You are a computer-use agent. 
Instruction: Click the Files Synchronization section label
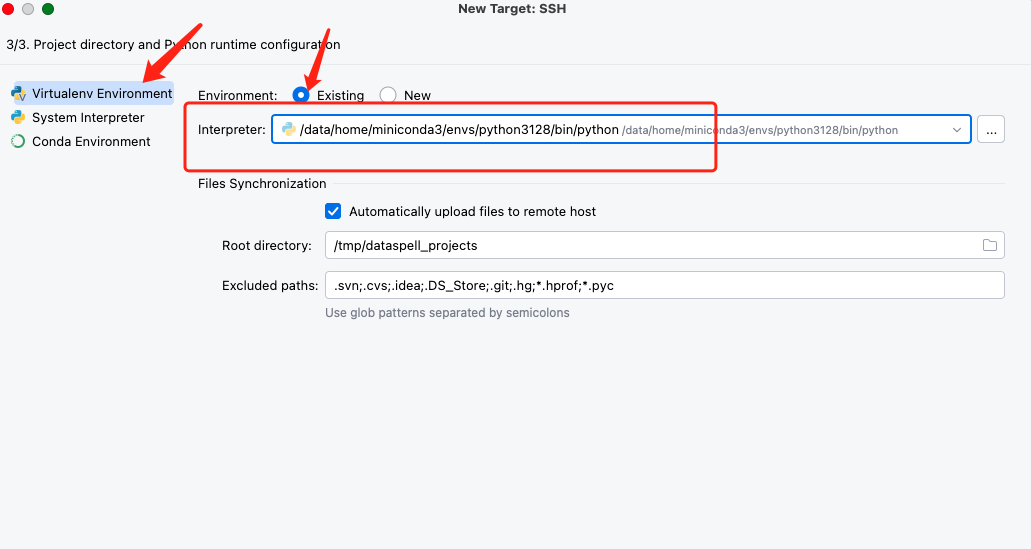pyautogui.click(x=262, y=183)
